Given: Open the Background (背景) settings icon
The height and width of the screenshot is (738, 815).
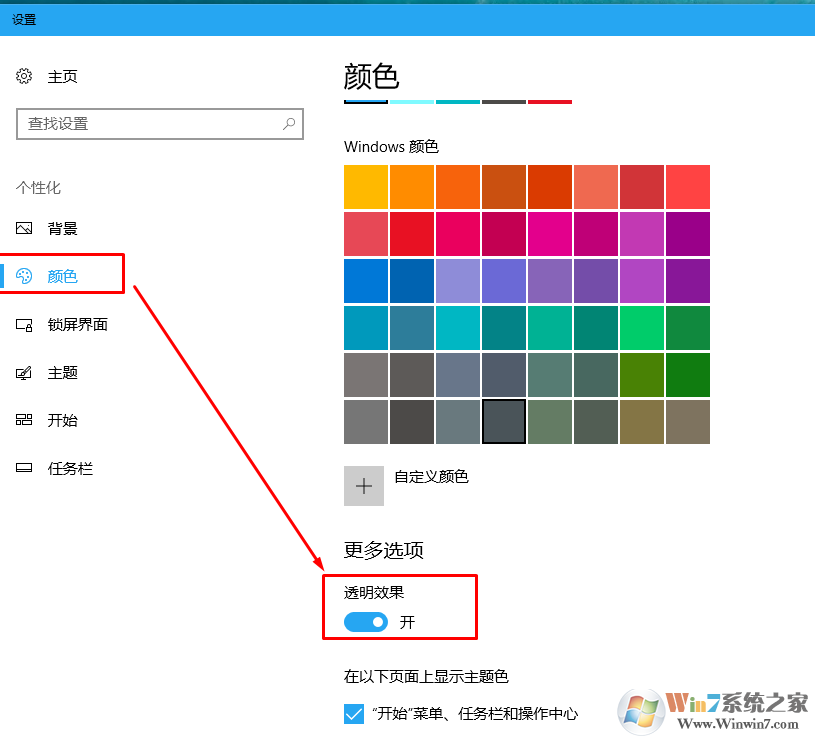Looking at the screenshot, I should 25,229.
